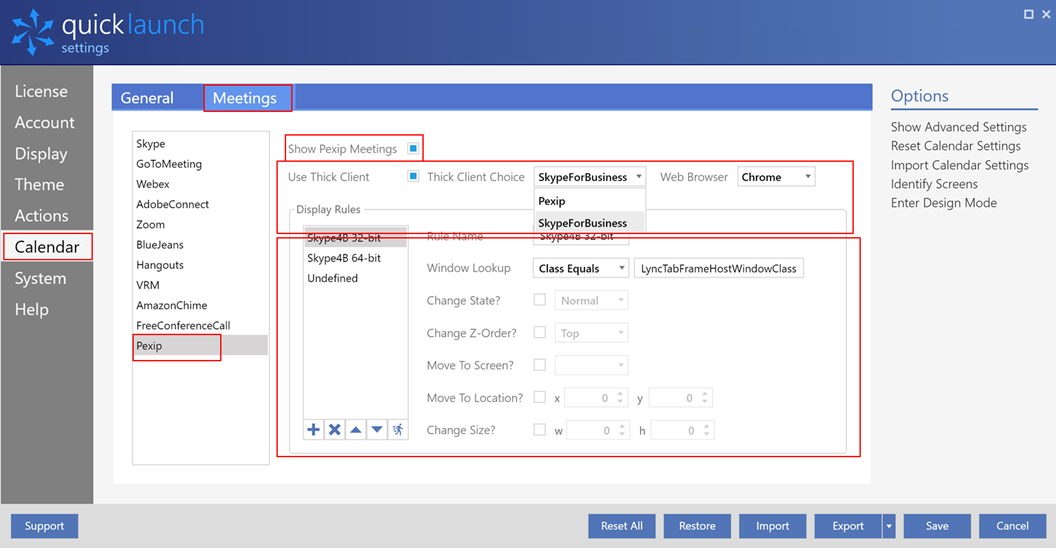The image size is (1056, 548).
Task: Open the Change State Normal dropdown
Action: 591,300
